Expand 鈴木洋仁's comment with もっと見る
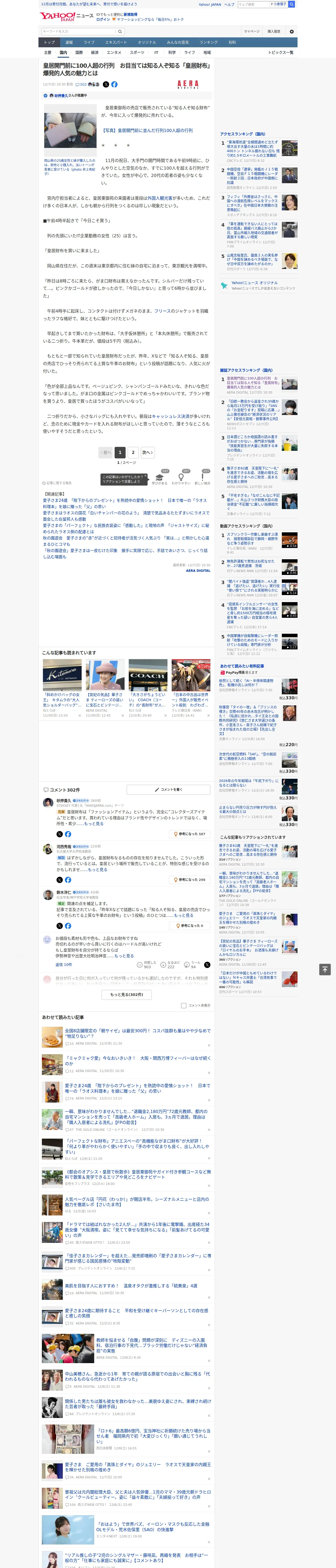Viewport: 336px width, 1568px height. [x=183, y=915]
